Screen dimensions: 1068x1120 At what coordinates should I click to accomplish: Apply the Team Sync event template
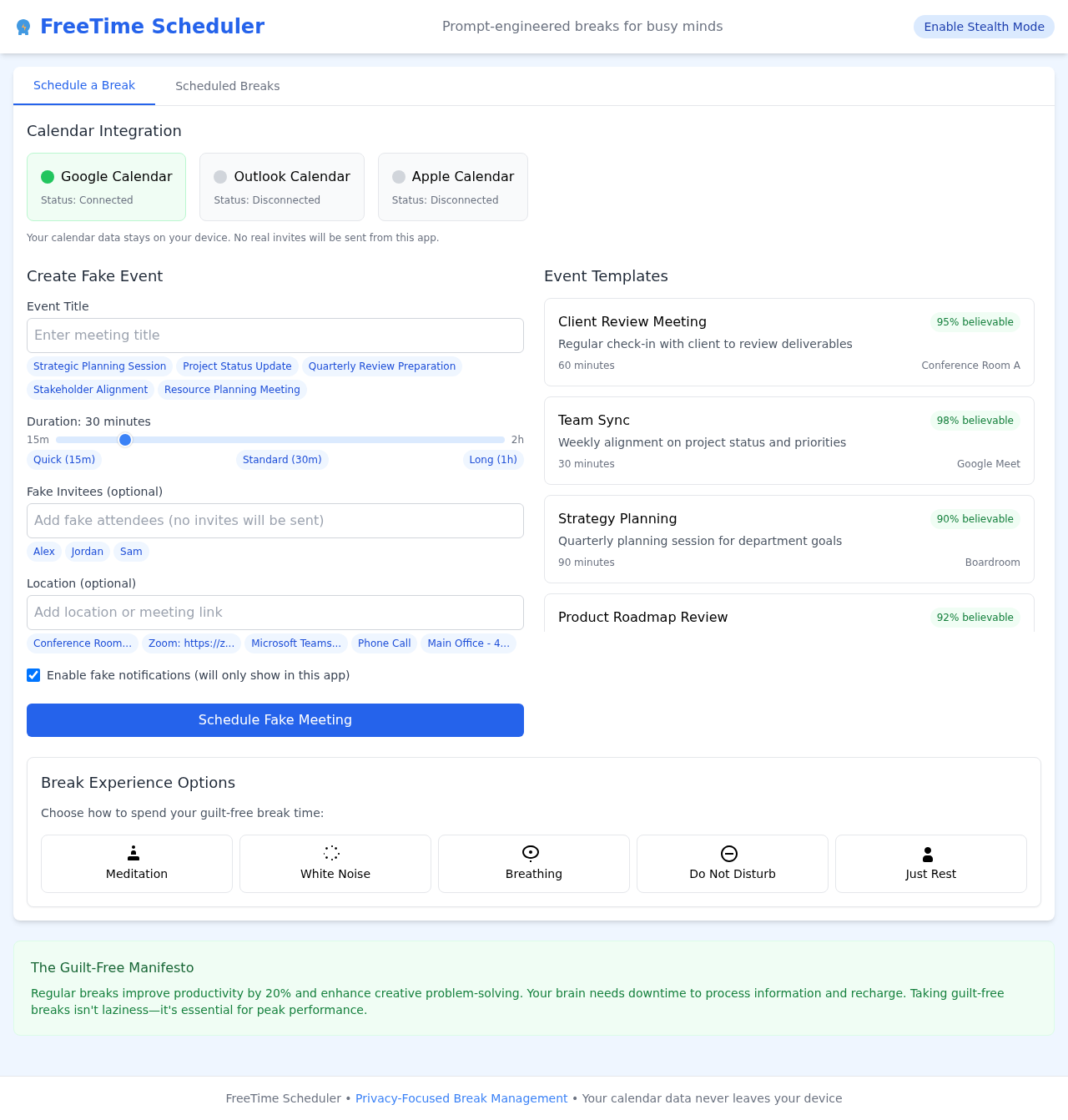point(788,441)
